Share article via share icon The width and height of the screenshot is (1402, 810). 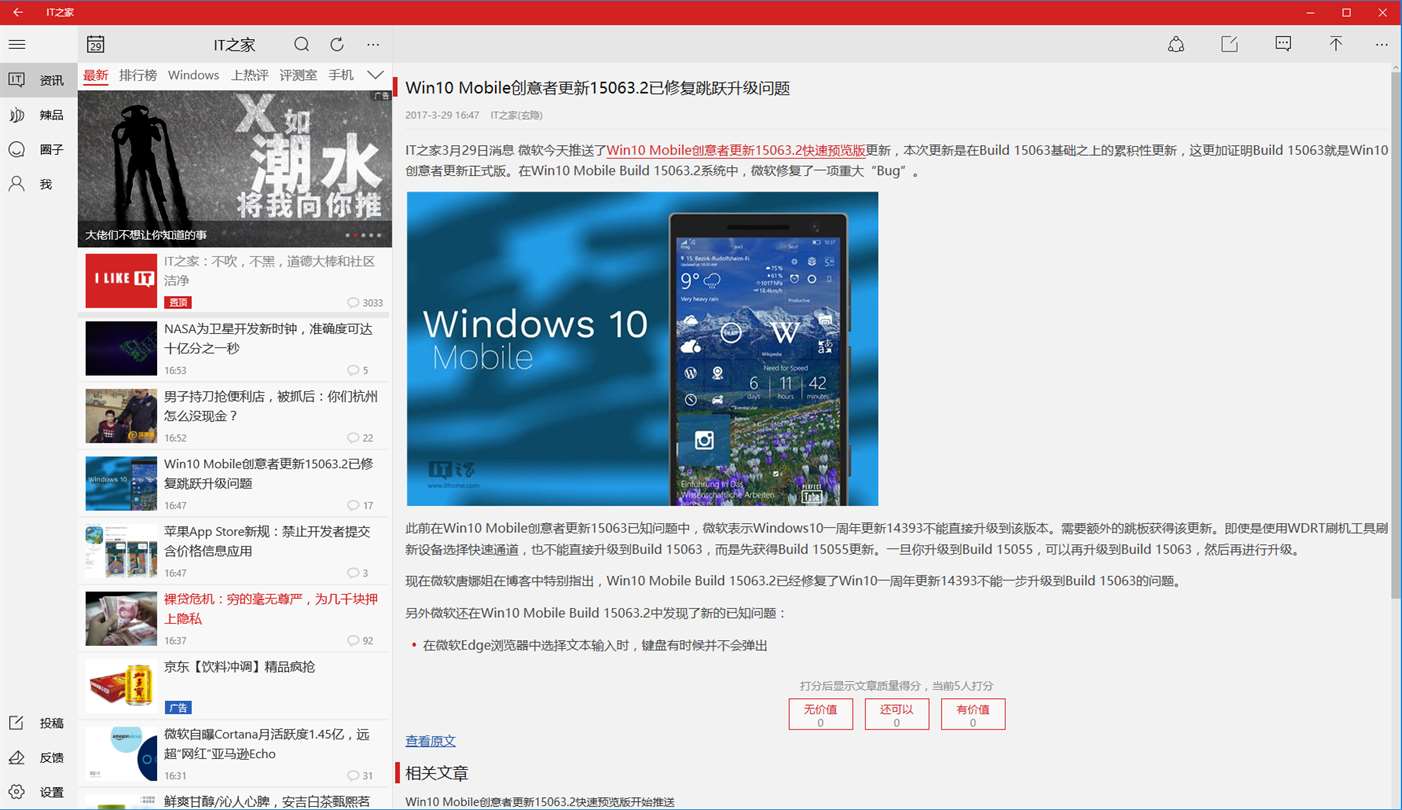tap(1176, 44)
